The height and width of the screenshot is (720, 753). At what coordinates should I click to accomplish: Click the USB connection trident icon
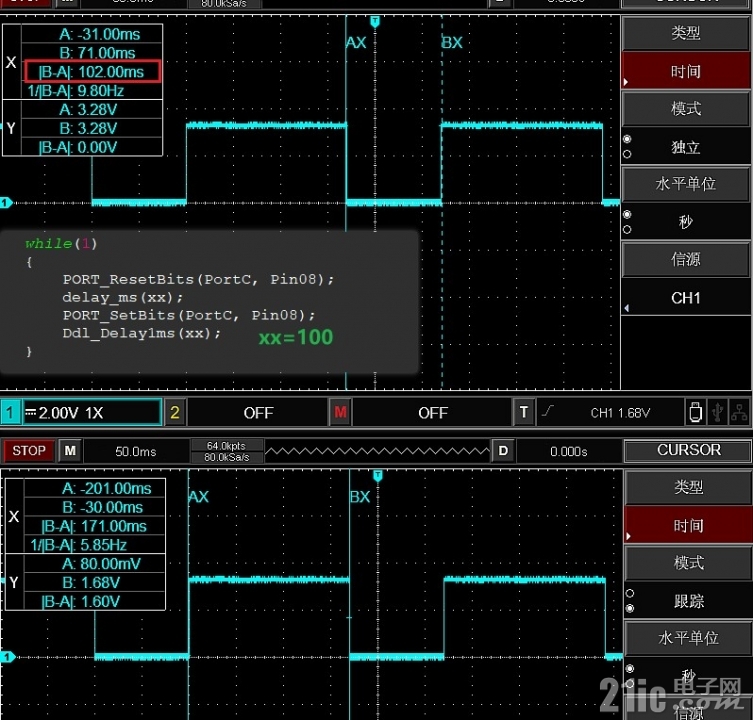pyautogui.click(x=717, y=413)
